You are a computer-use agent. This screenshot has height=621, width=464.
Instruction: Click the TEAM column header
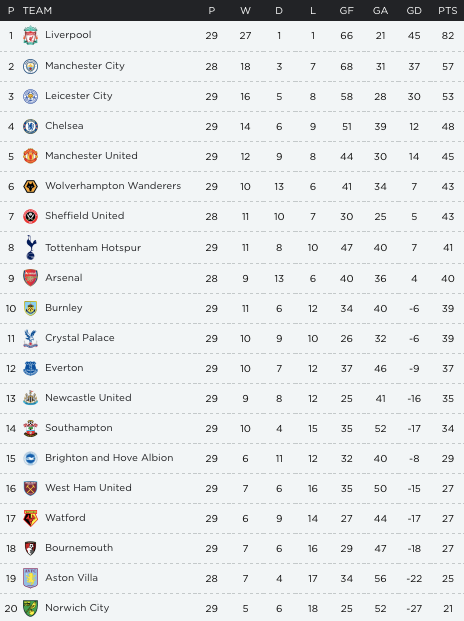[37, 11]
